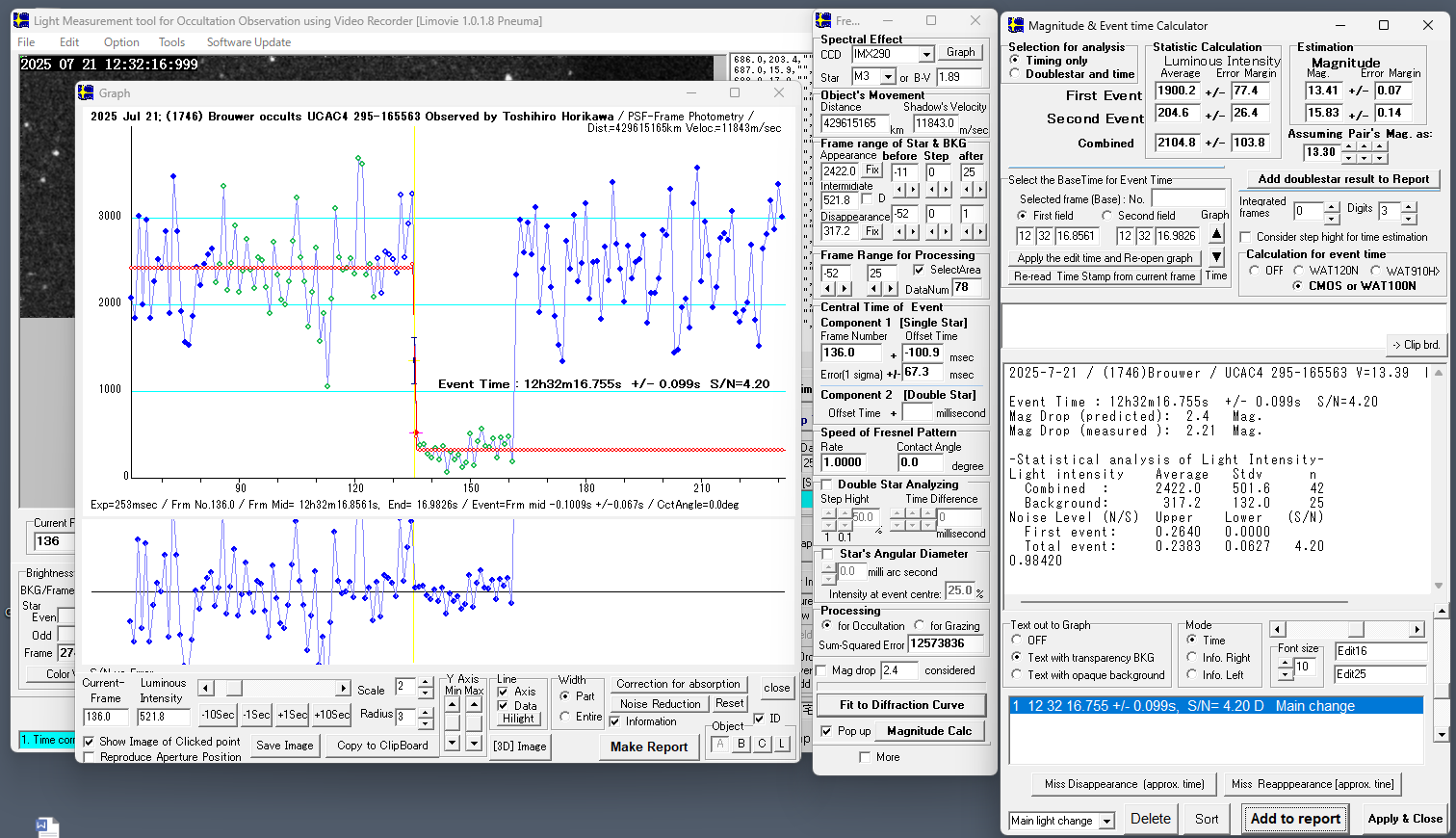Select Object L button
The image size is (1456, 838).
(x=782, y=744)
